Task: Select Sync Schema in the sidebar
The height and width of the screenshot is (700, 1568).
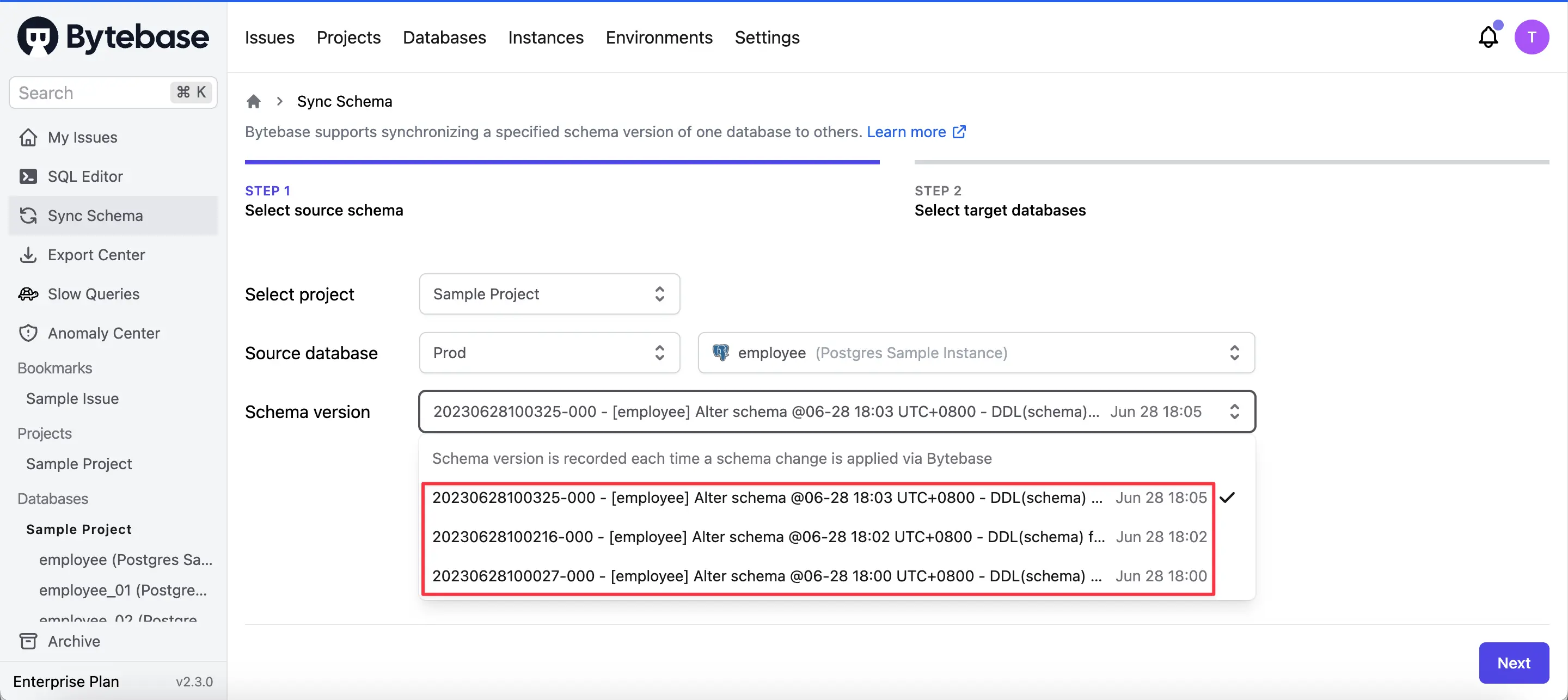Action: [96, 216]
